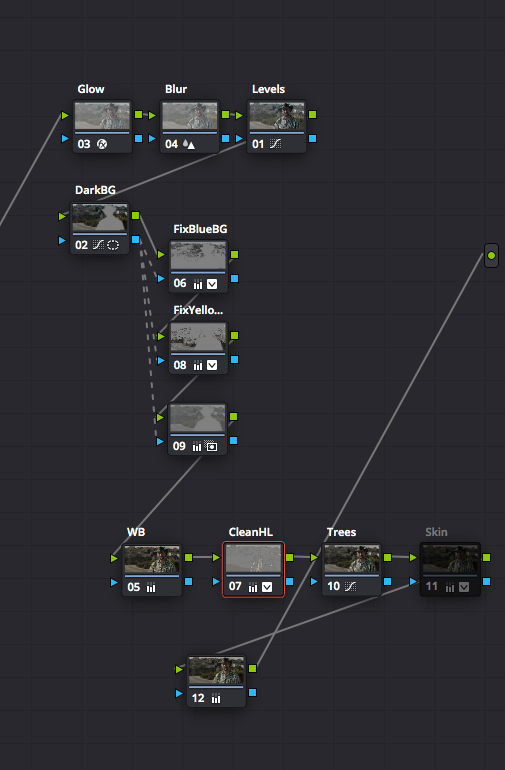Click the qualifier icon on CleanHL node 07
Image resolution: width=505 pixels, height=770 pixels.
(267, 587)
